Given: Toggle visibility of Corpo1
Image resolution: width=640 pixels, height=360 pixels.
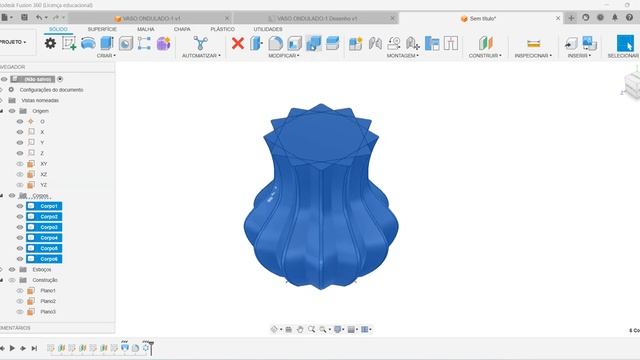Looking at the screenshot, I should pos(20,206).
